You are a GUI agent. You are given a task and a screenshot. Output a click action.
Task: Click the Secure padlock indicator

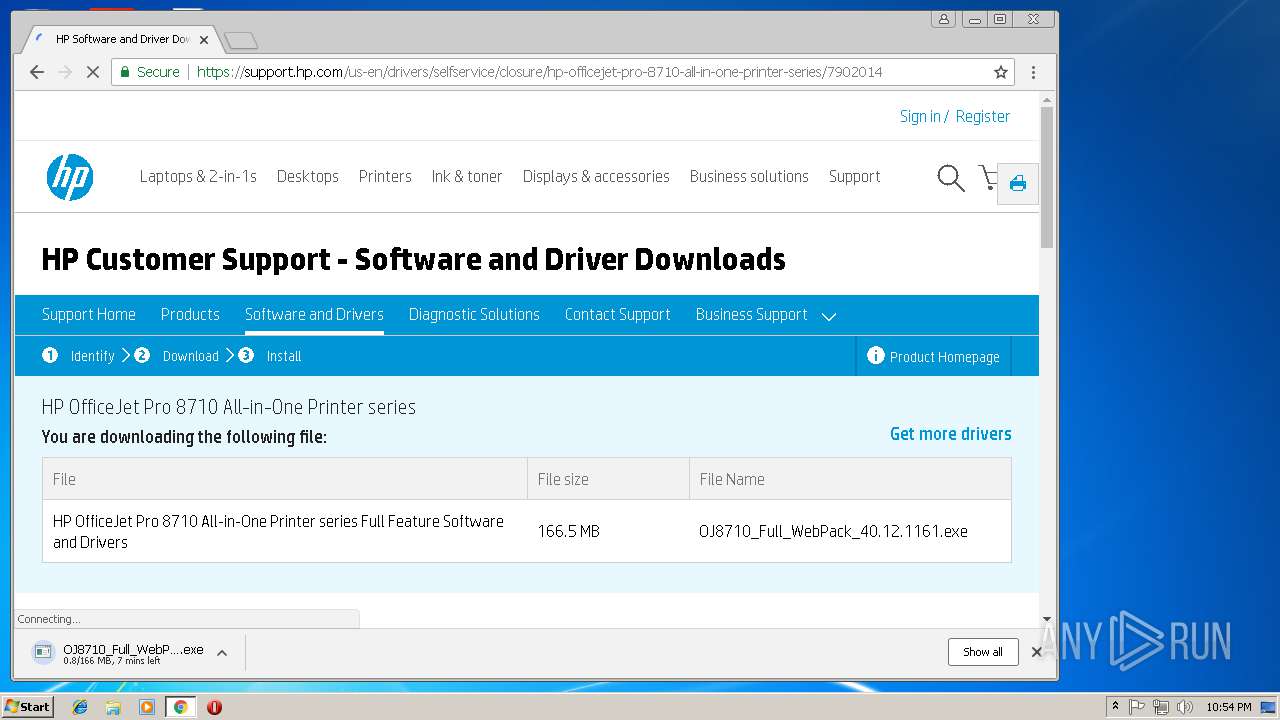(x=149, y=72)
